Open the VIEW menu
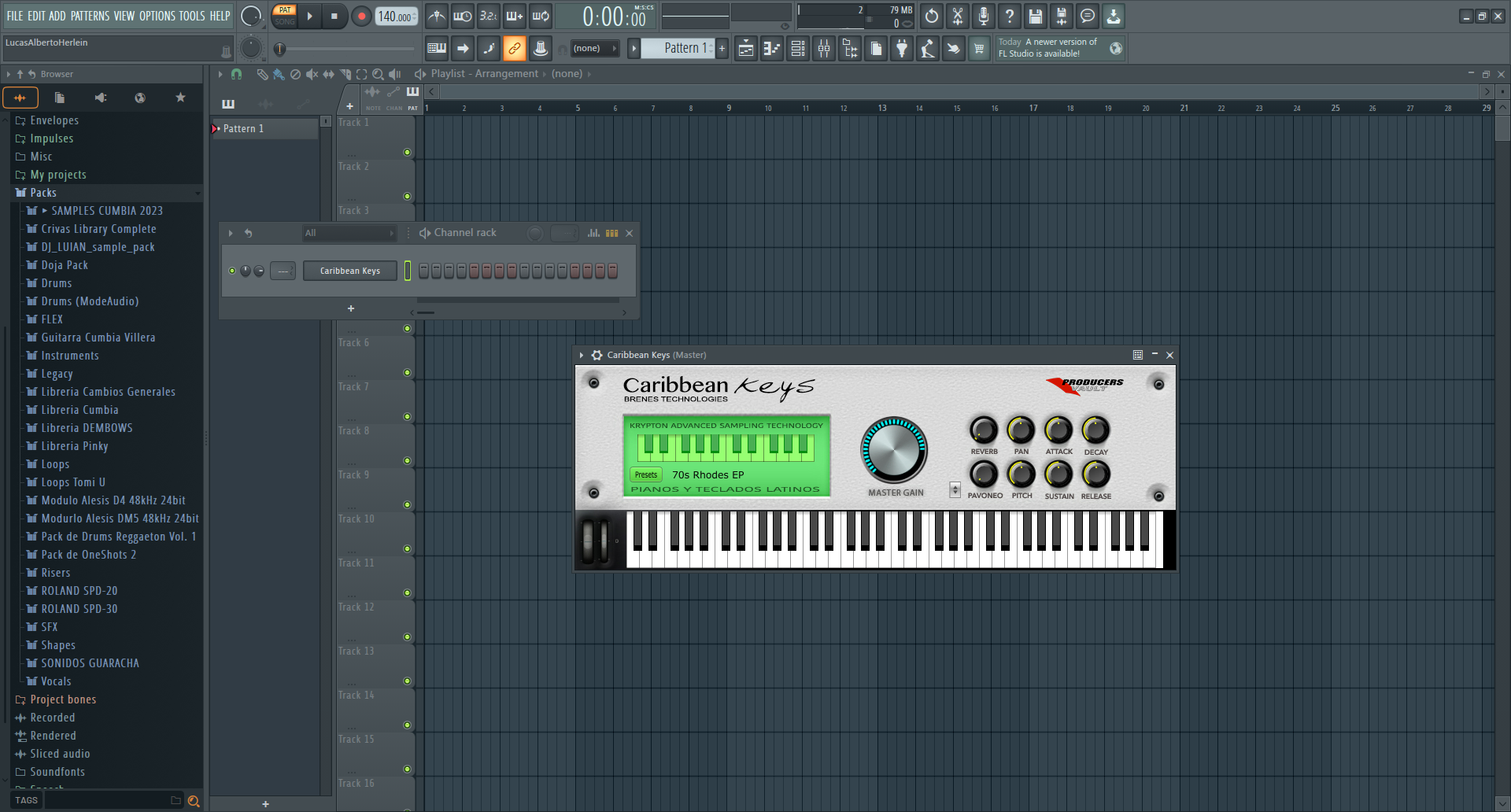 (124, 16)
